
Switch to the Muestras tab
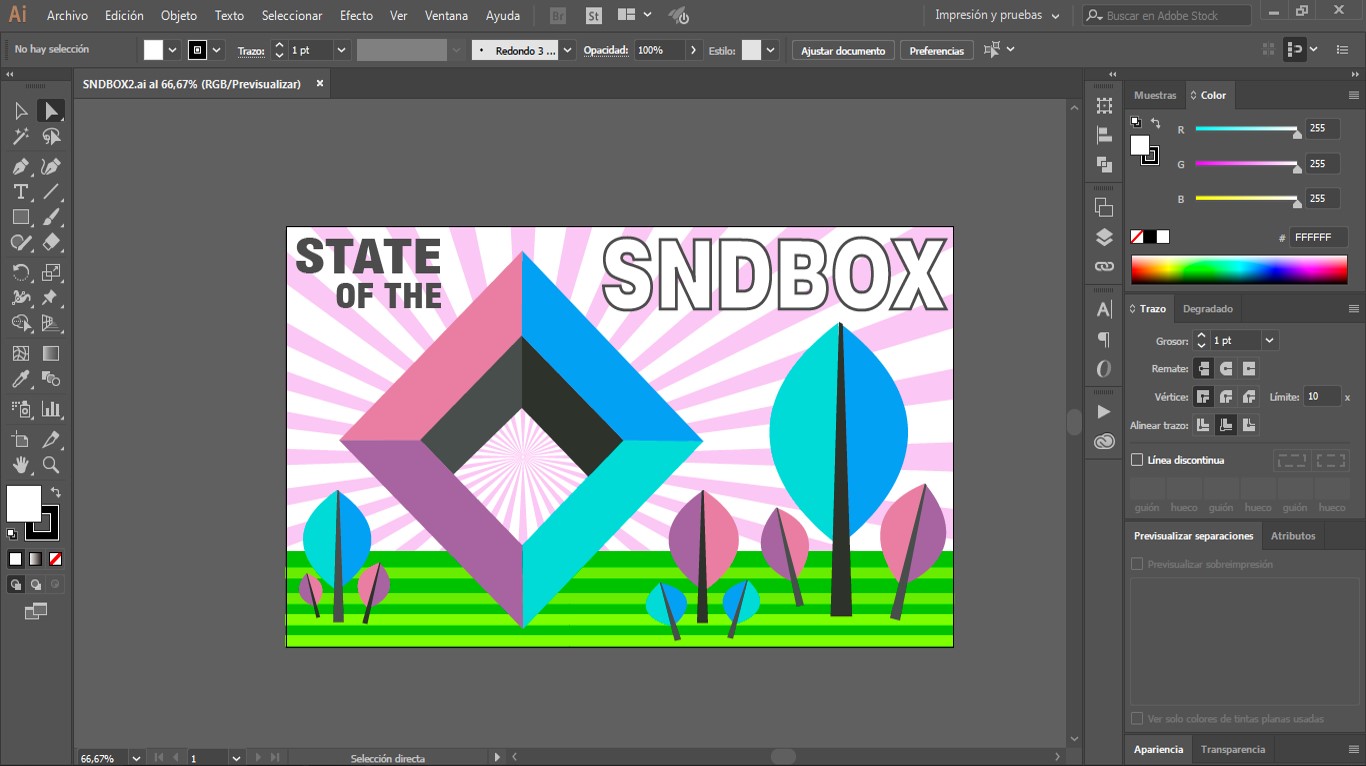(1155, 95)
